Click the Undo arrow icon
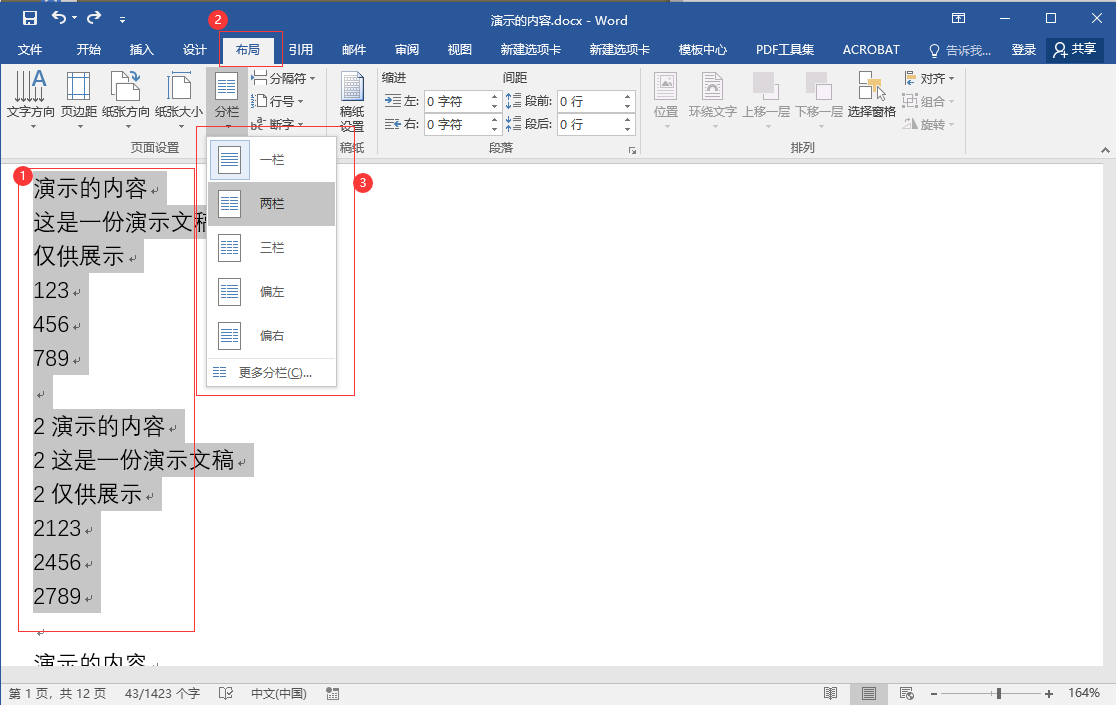The width and height of the screenshot is (1116, 705). pyautogui.click(x=59, y=18)
